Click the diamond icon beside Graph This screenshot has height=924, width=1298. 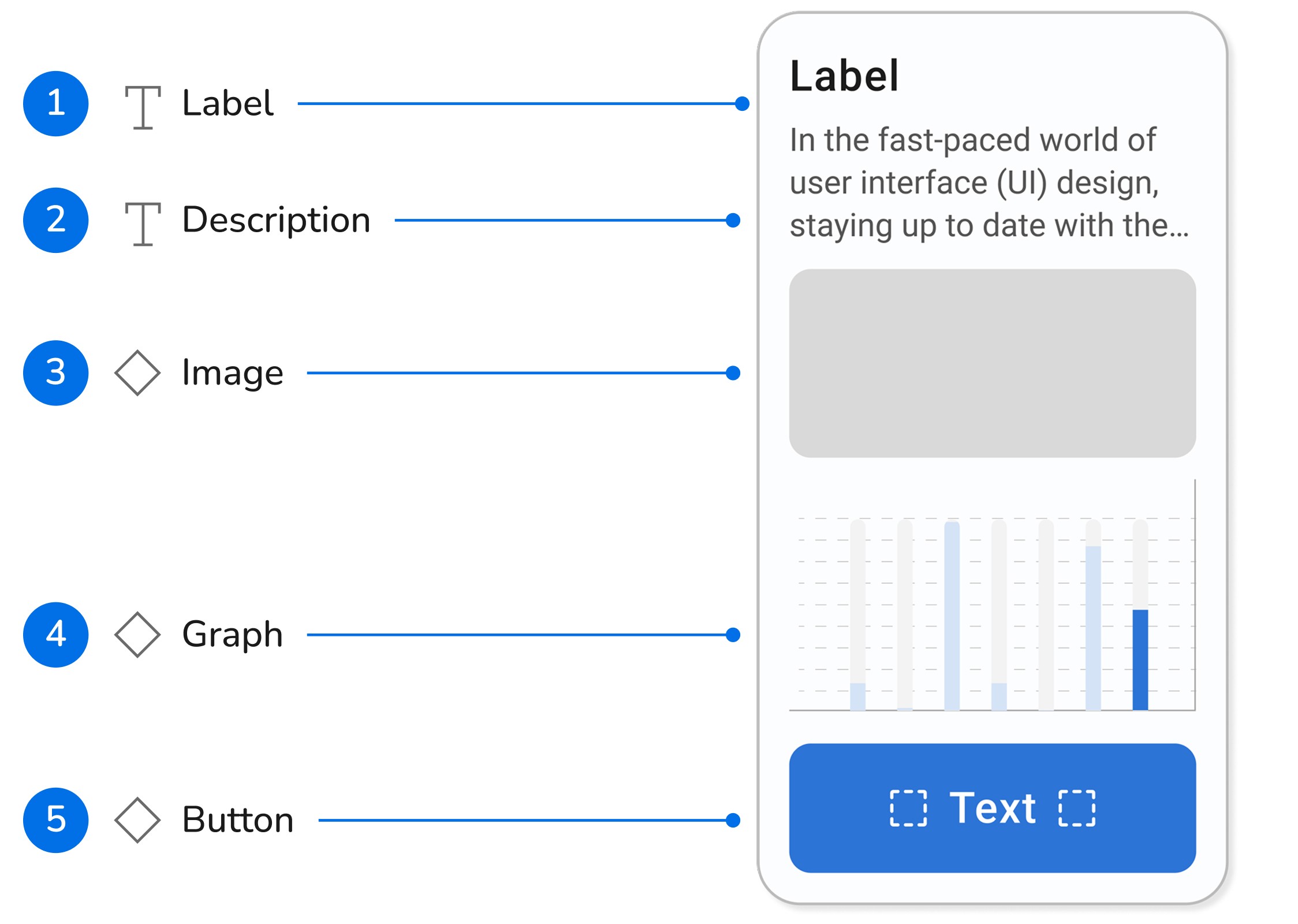pyautogui.click(x=137, y=635)
